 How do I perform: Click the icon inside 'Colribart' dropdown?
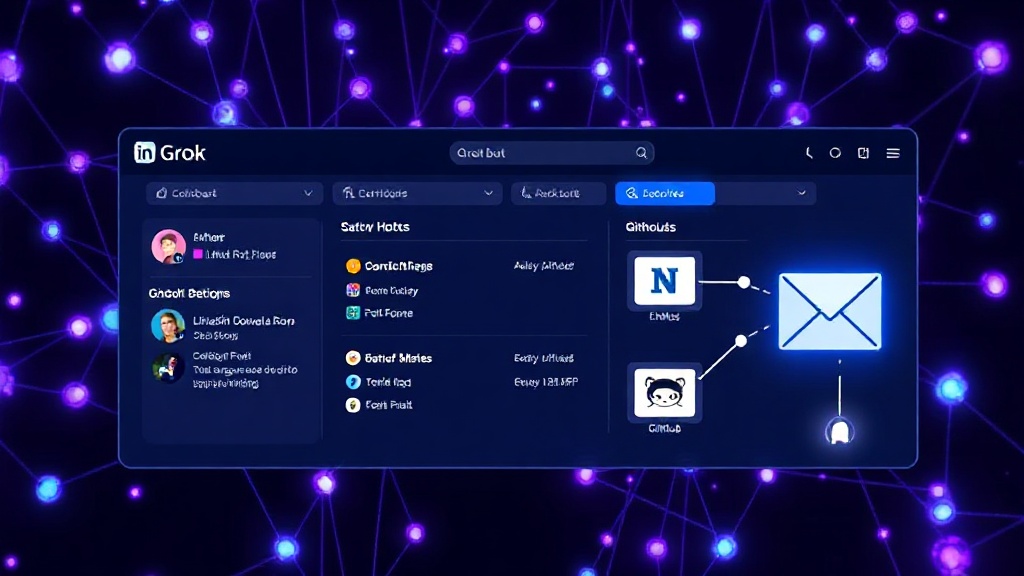[161, 193]
